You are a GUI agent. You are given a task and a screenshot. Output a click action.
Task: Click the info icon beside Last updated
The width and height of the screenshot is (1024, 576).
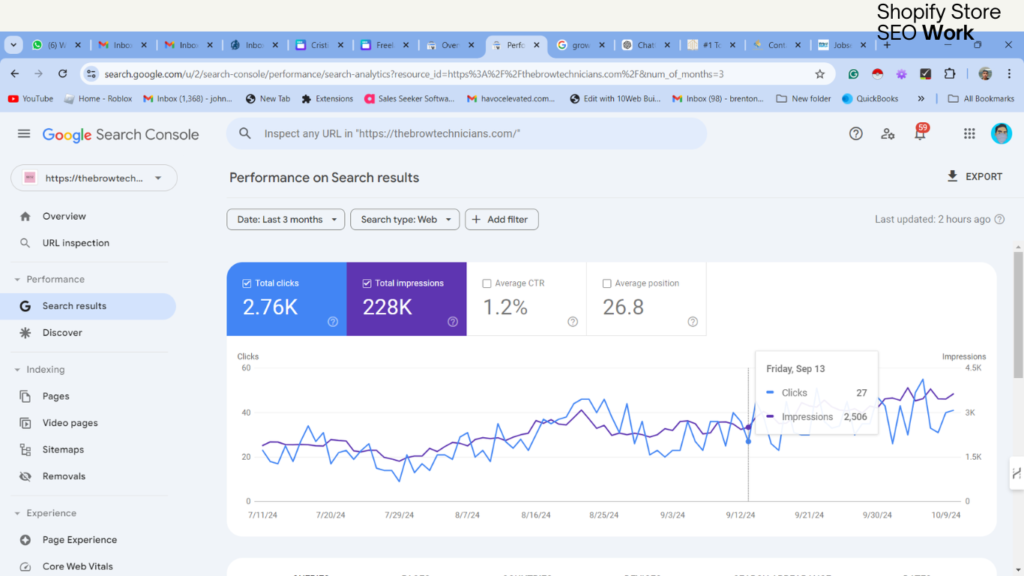pos(999,219)
